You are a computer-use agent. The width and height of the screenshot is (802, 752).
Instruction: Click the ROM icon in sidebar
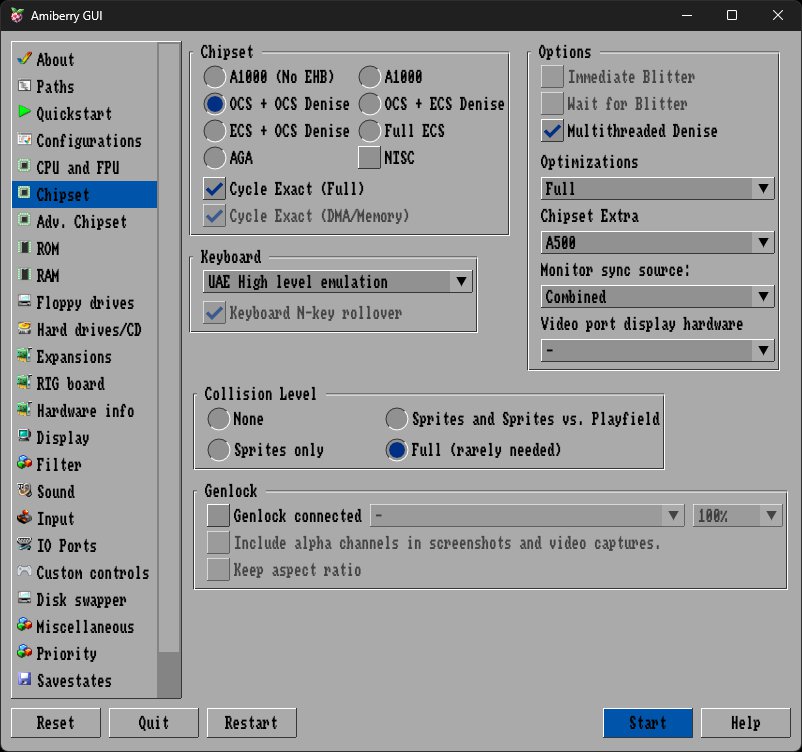coord(24,248)
